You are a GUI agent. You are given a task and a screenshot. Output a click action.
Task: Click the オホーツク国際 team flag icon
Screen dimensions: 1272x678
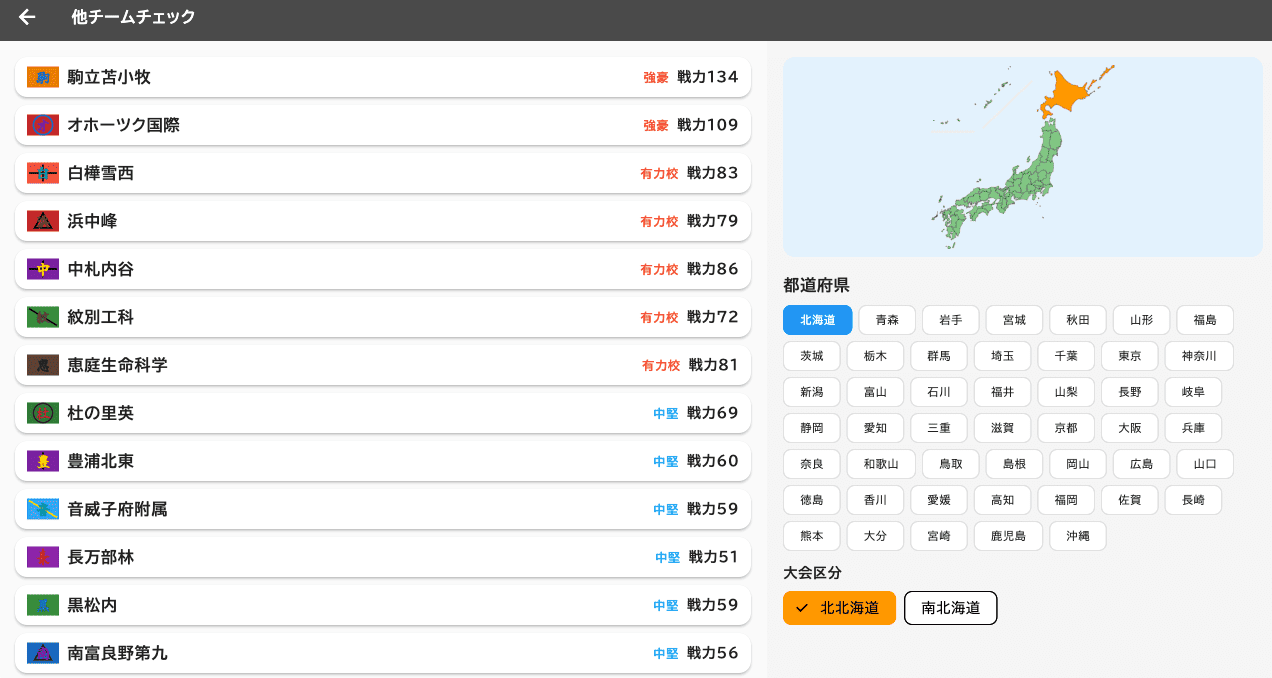point(43,125)
